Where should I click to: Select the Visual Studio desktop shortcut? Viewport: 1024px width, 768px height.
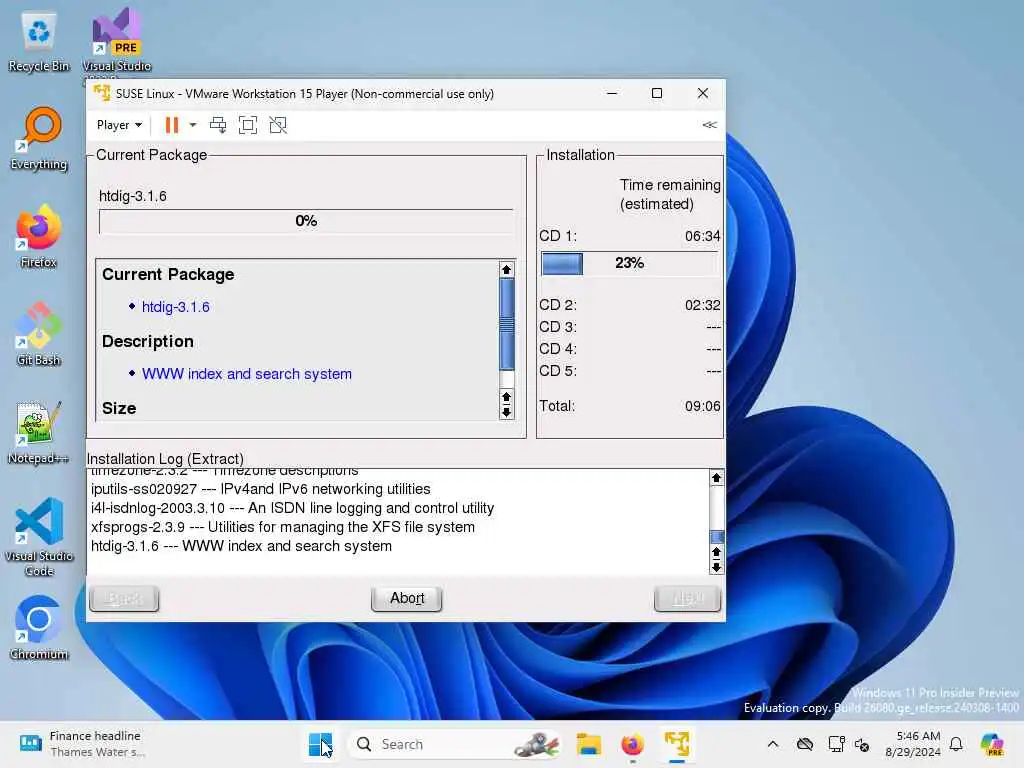[x=117, y=42]
